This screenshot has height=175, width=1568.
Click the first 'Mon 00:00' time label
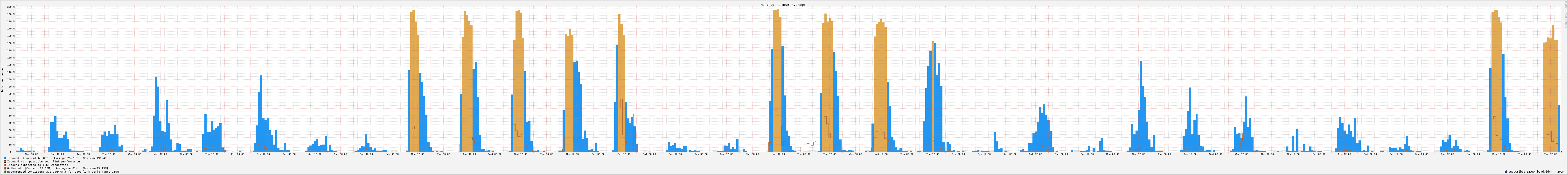click(32, 154)
